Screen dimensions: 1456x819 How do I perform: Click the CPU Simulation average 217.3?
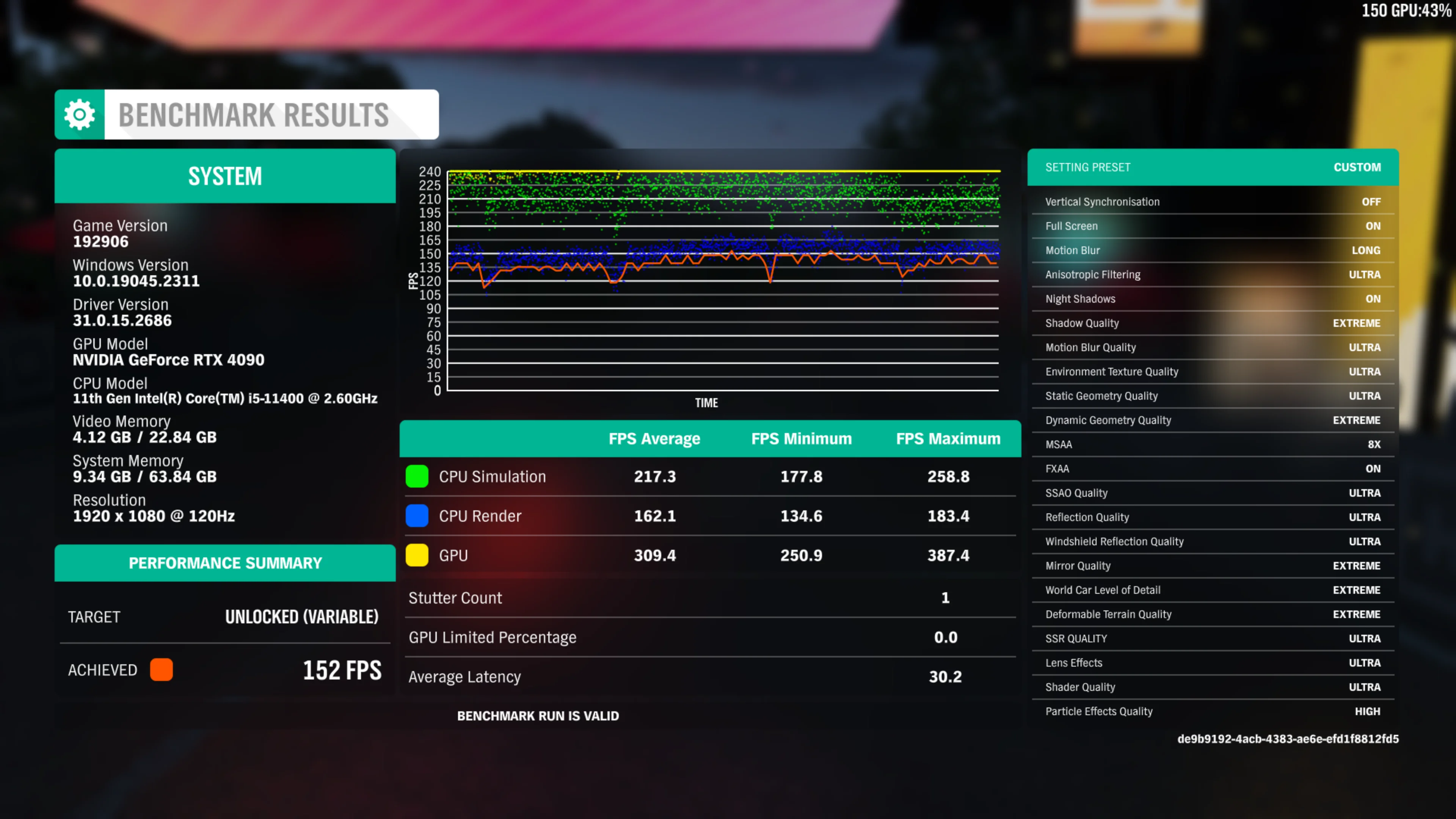[x=654, y=477]
